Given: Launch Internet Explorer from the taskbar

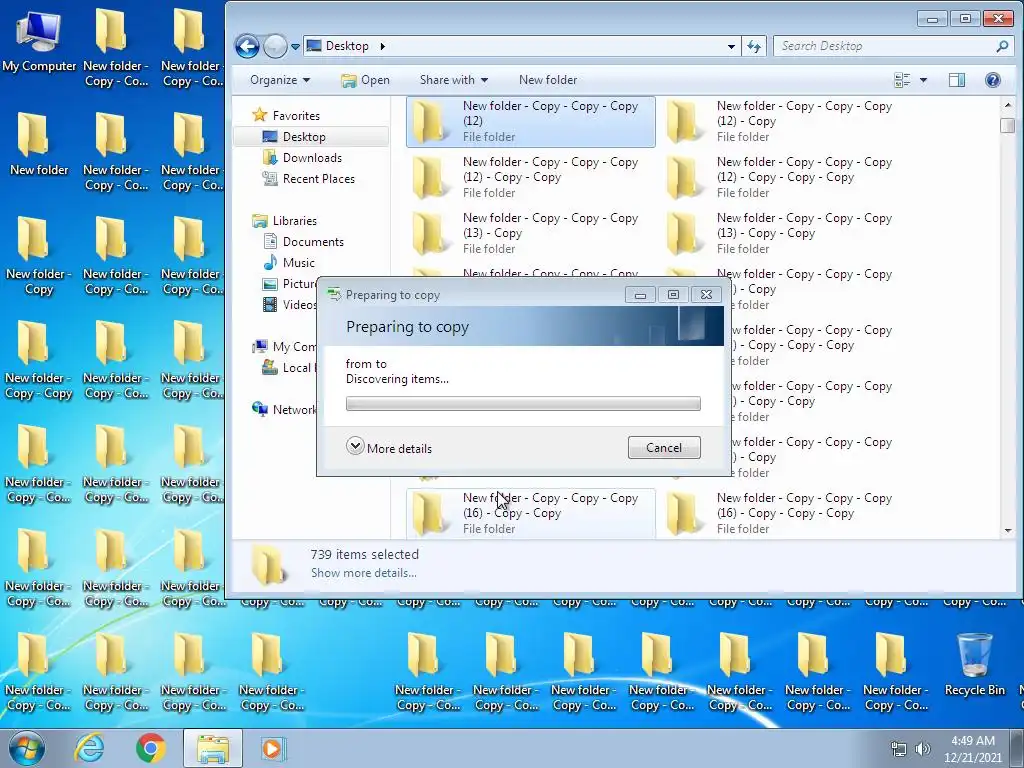Looking at the screenshot, I should point(89,748).
